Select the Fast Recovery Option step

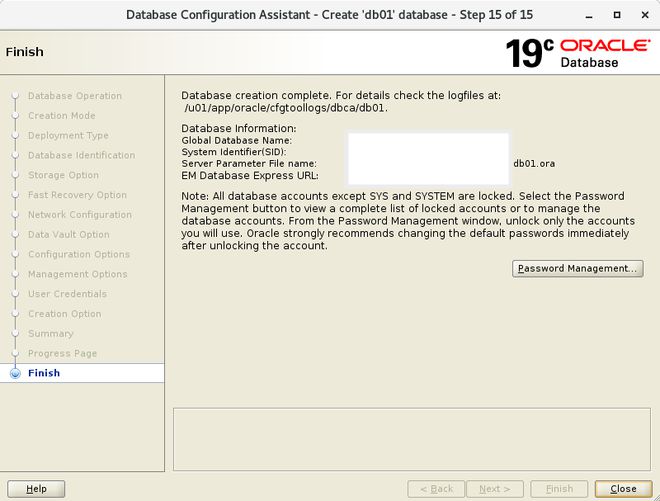tap(77, 195)
